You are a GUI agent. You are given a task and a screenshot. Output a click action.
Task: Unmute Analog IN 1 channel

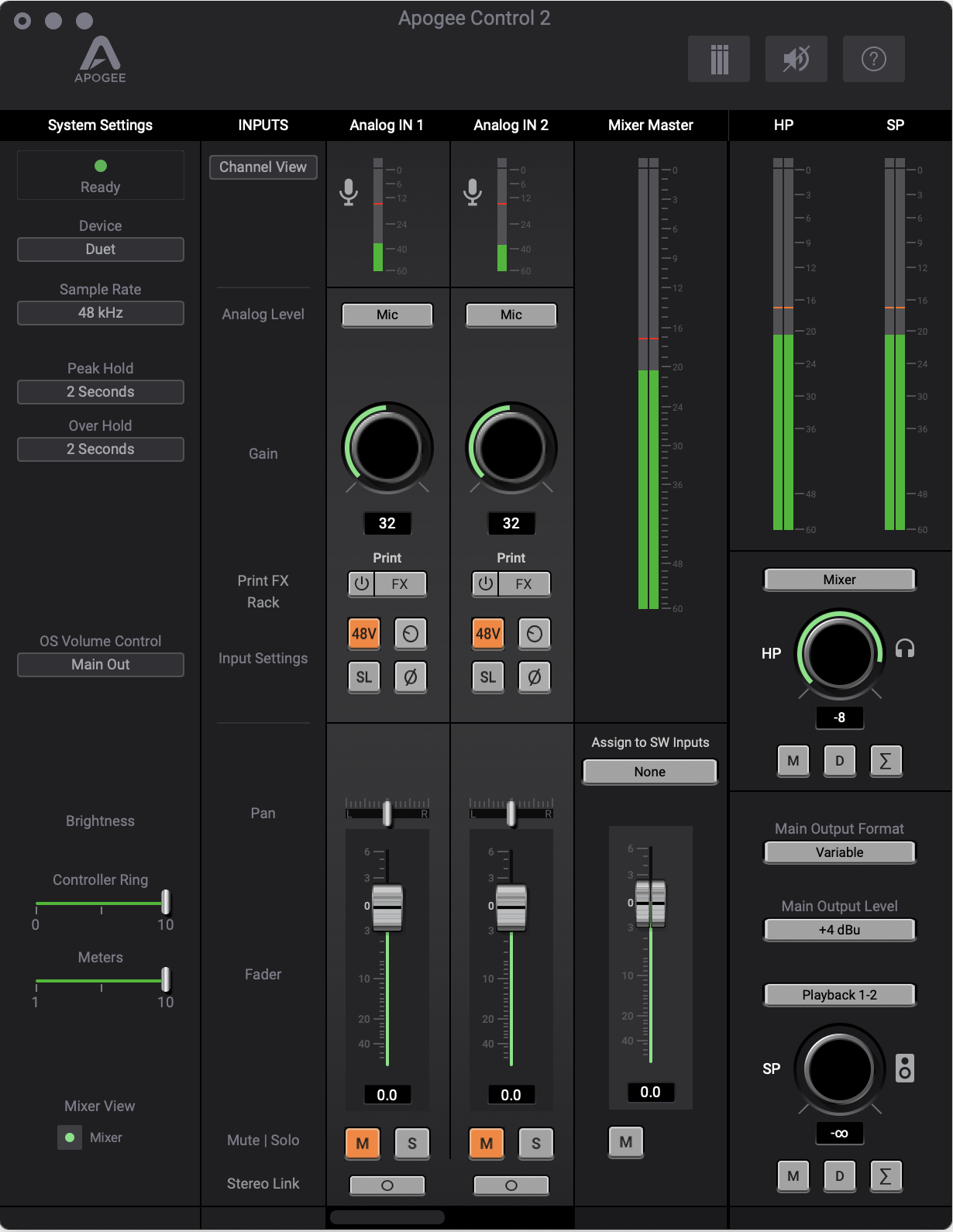coord(363,1143)
